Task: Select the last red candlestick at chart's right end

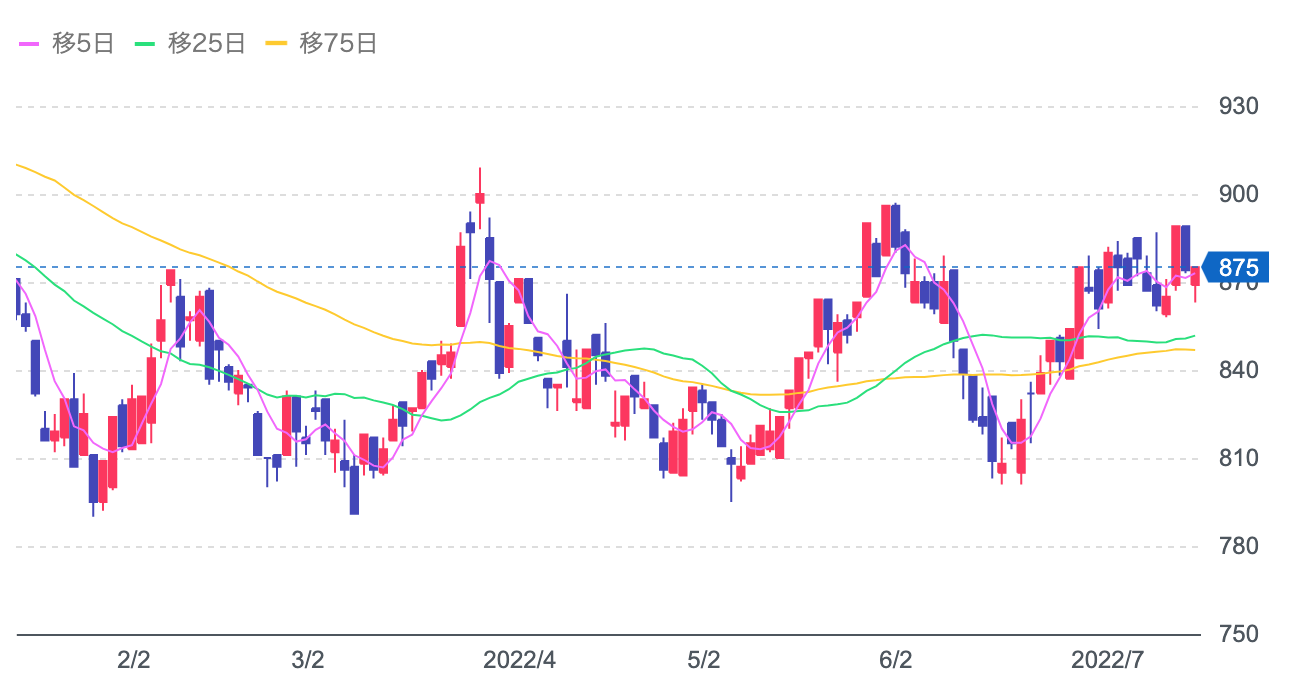Action: [x=1195, y=276]
